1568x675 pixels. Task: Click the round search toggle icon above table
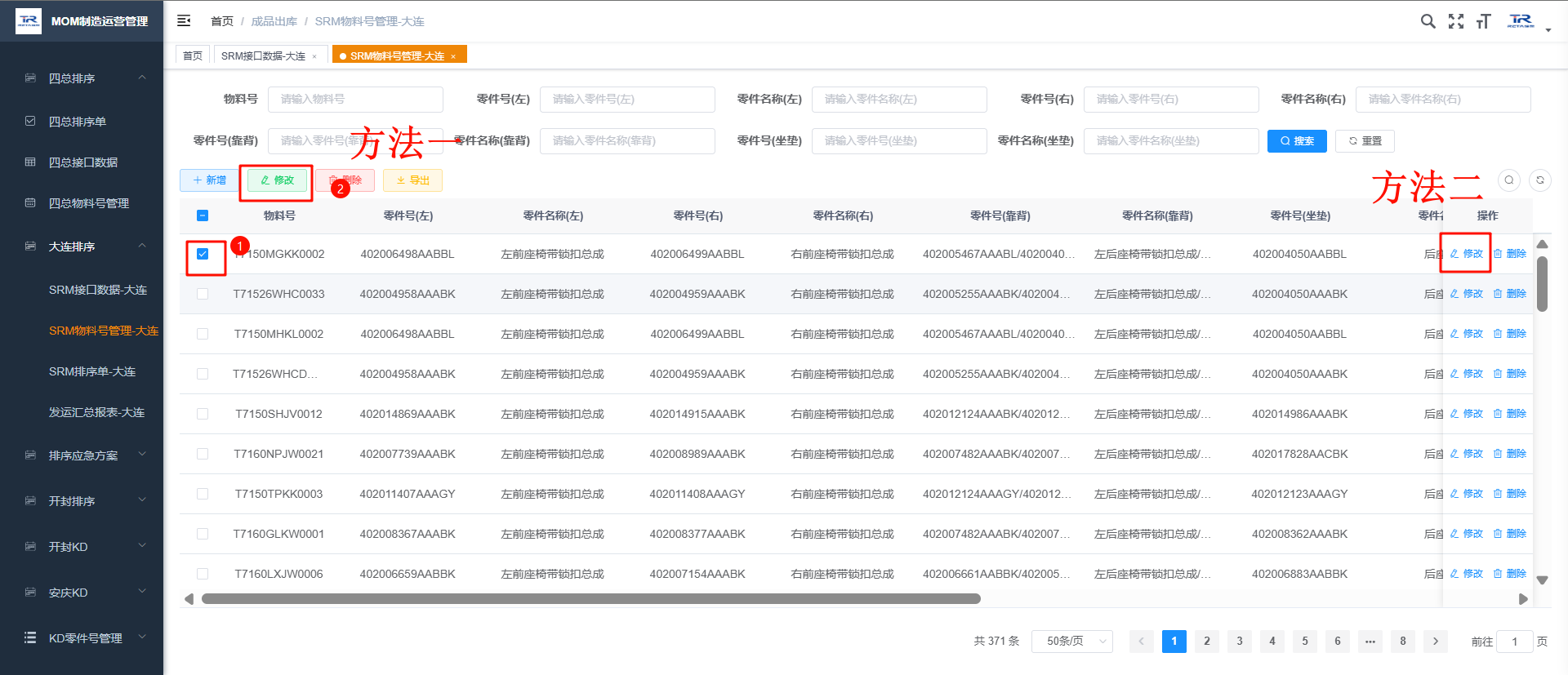pyautogui.click(x=1509, y=180)
